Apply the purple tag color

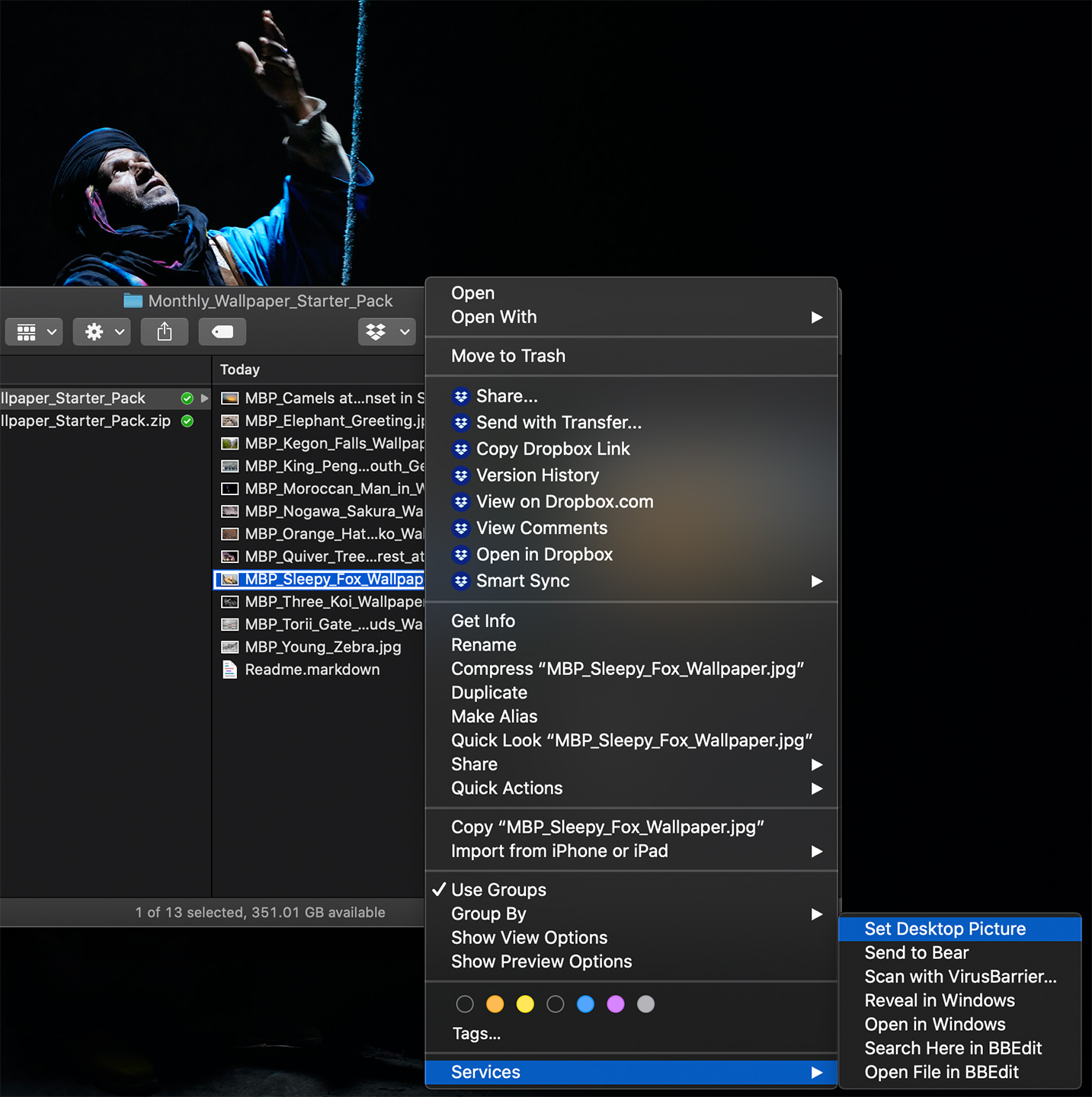click(x=616, y=1004)
